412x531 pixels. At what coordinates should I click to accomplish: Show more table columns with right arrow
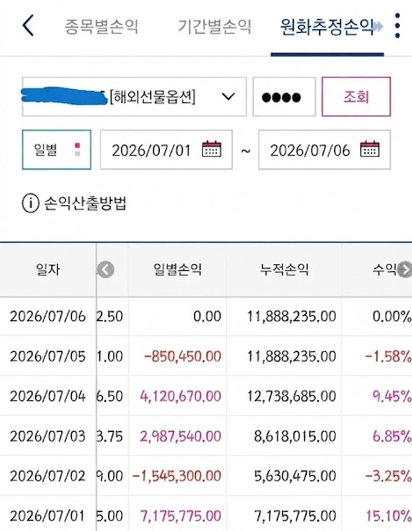[404, 270]
